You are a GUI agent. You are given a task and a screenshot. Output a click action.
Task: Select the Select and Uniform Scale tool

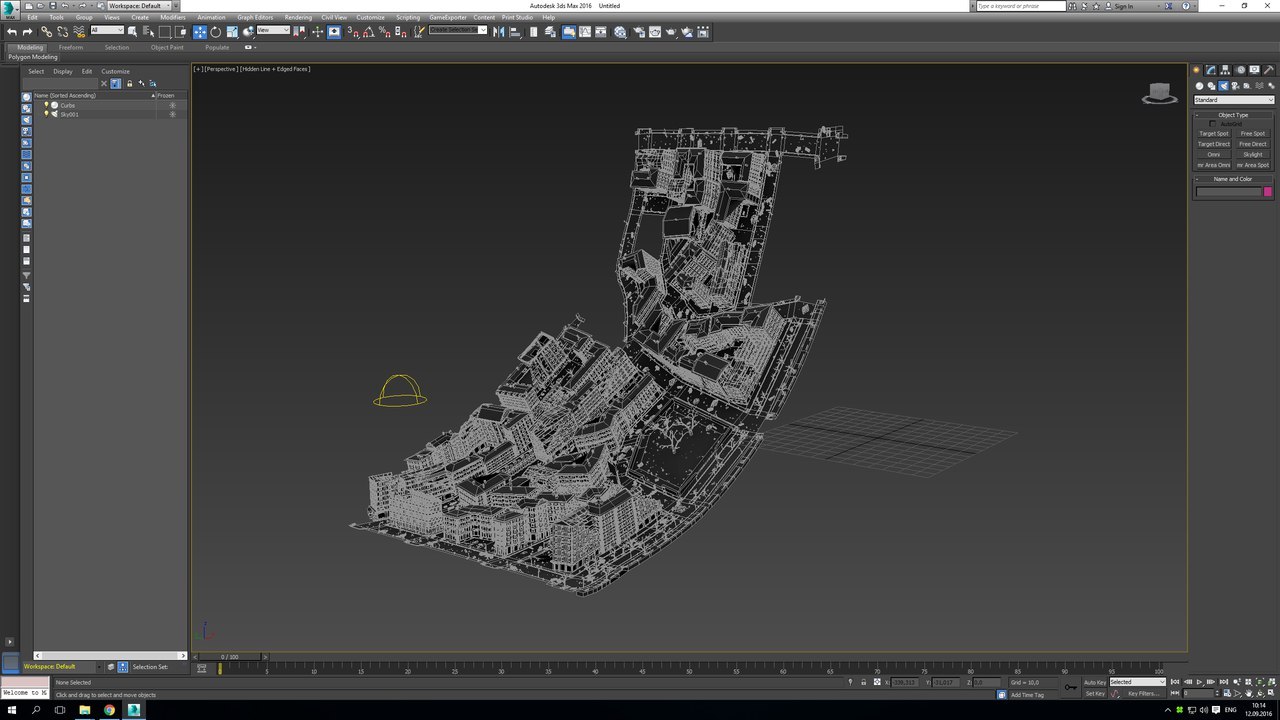232,32
